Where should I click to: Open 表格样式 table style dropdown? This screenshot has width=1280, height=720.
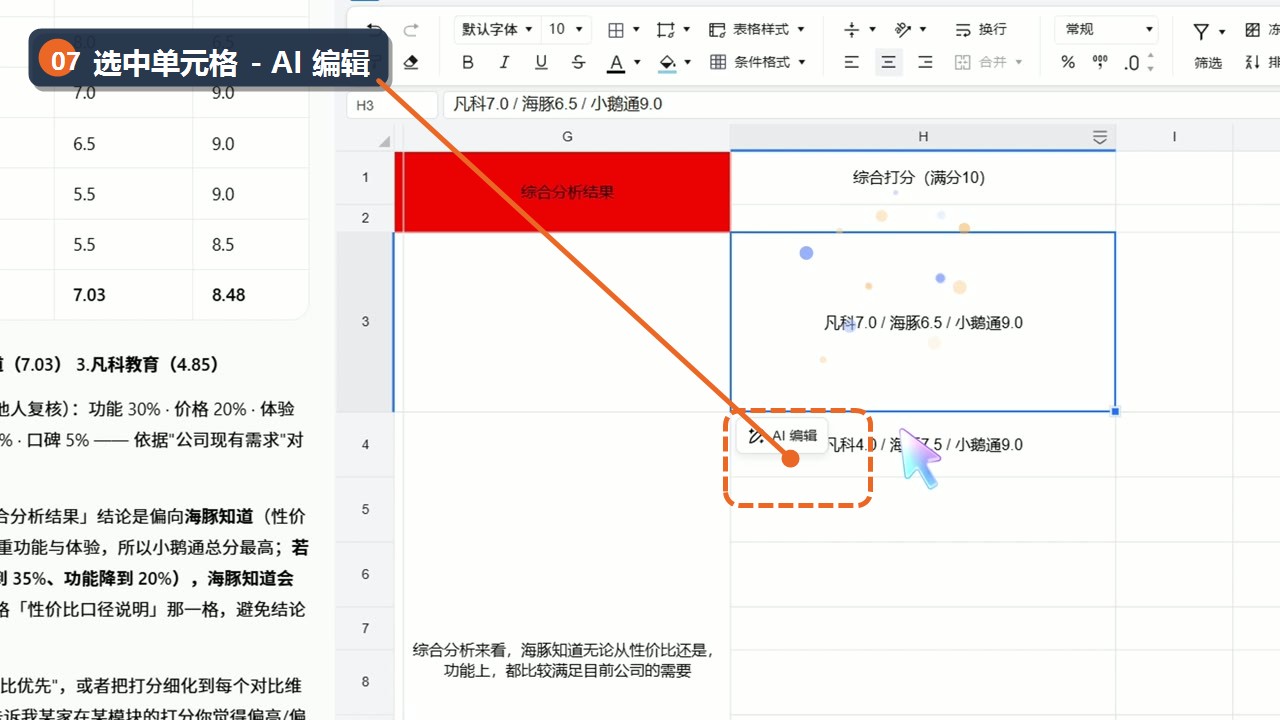coord(757,29)
